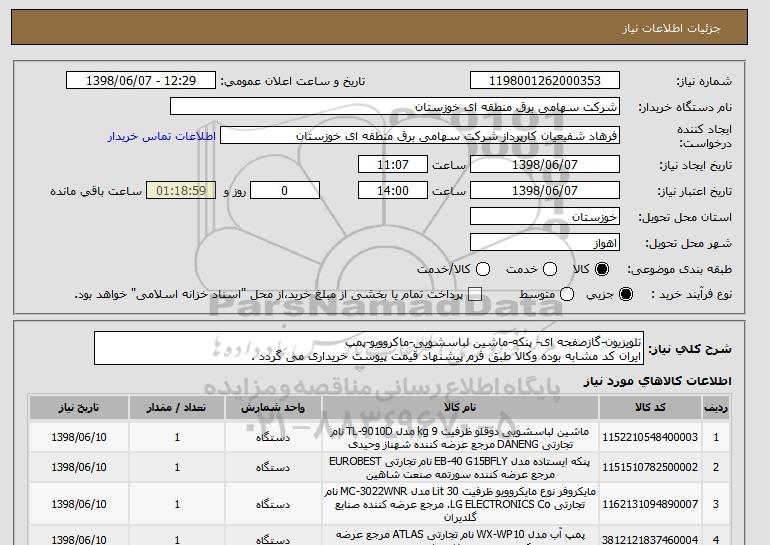This screenshot has height=545, width=770.
Task: Click the creation date field beside 11:07
Action: [545, 164]
